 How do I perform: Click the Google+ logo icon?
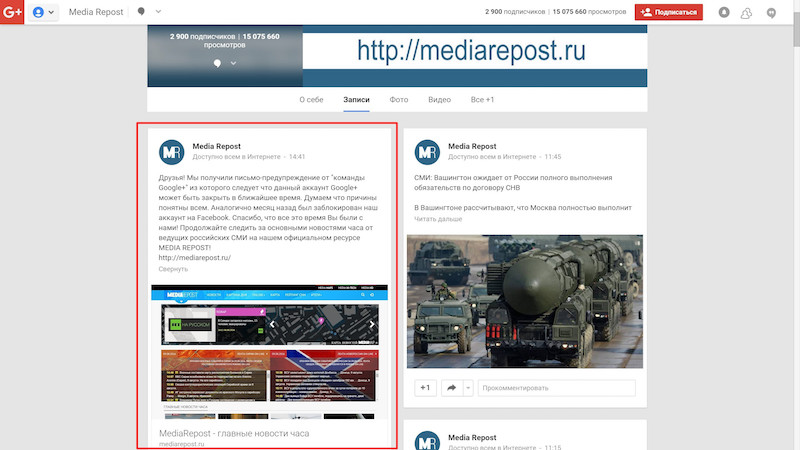click(12, 12)
